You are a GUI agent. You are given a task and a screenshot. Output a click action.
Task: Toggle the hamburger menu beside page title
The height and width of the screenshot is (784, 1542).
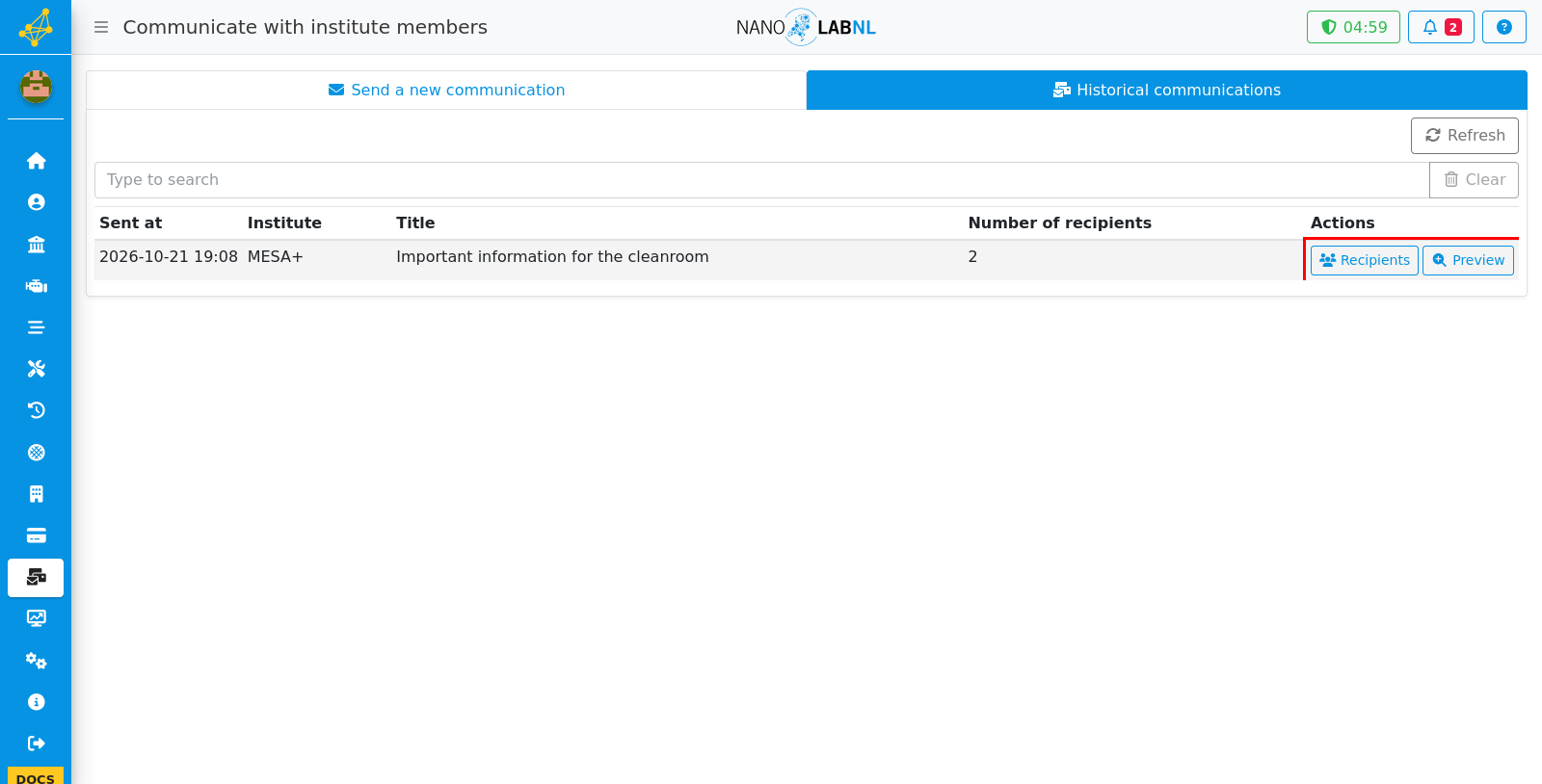(101, 27)
